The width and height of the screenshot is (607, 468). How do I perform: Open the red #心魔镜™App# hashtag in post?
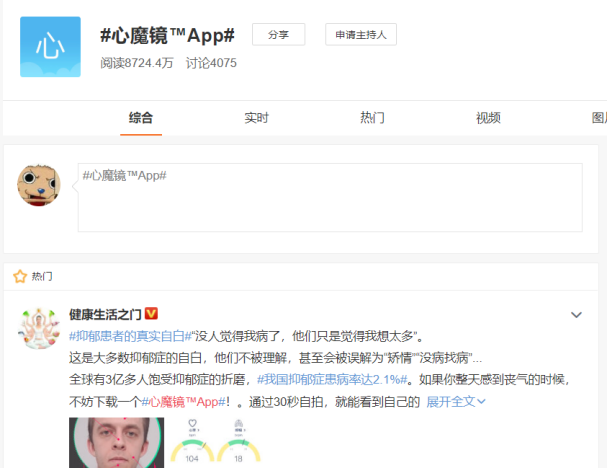pyautogui.click(x=183, y=402)
